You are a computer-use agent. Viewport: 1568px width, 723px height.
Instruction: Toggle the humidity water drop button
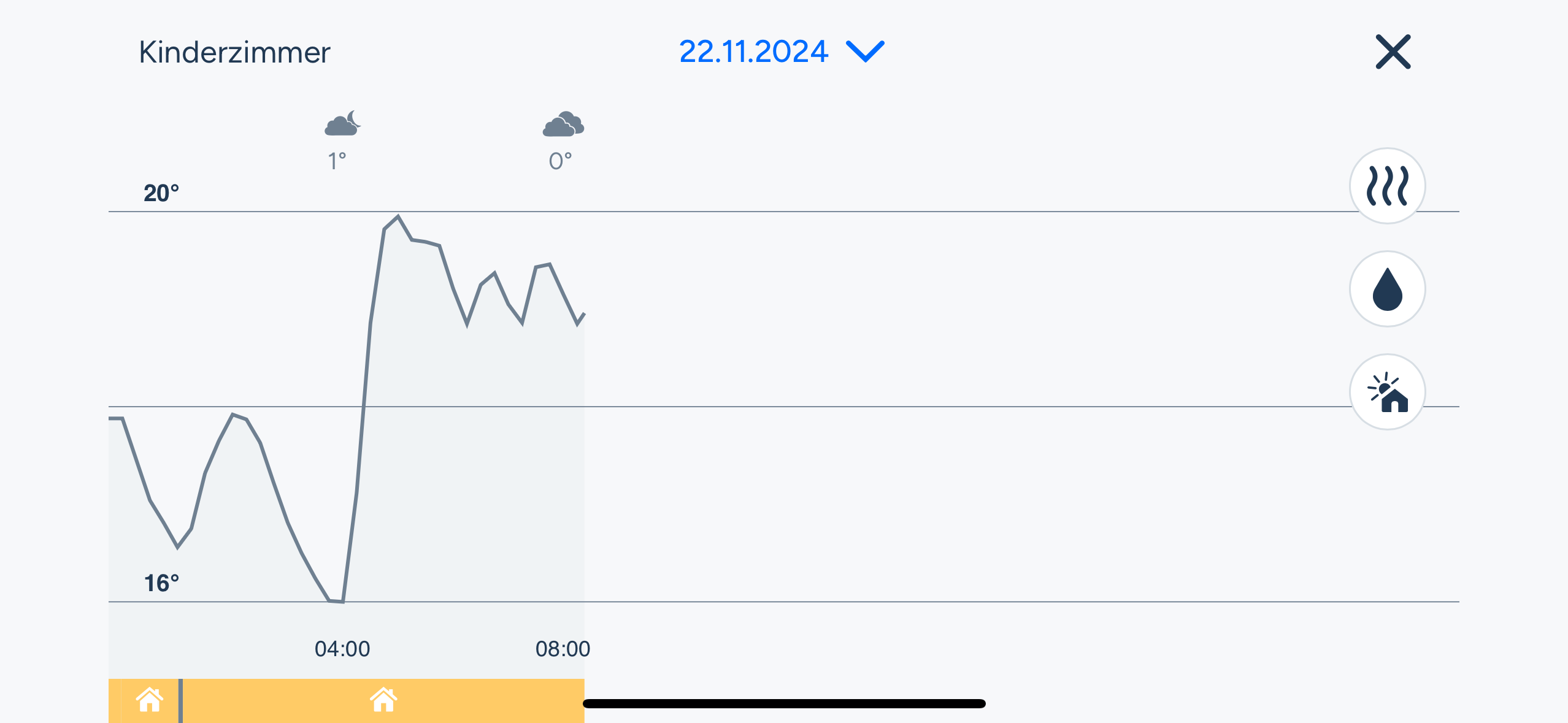click(x=1387, y=289)
